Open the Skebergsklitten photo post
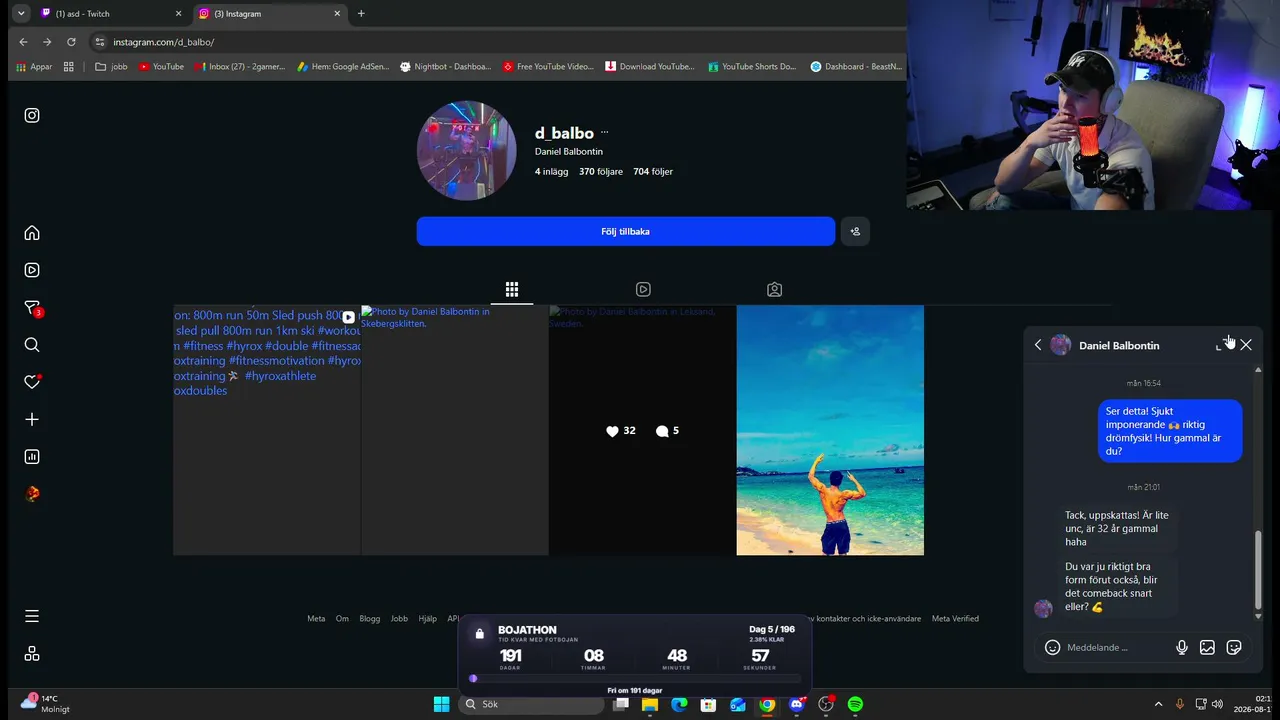This screenshot has width=1280, height=720. tap(455, 430)
